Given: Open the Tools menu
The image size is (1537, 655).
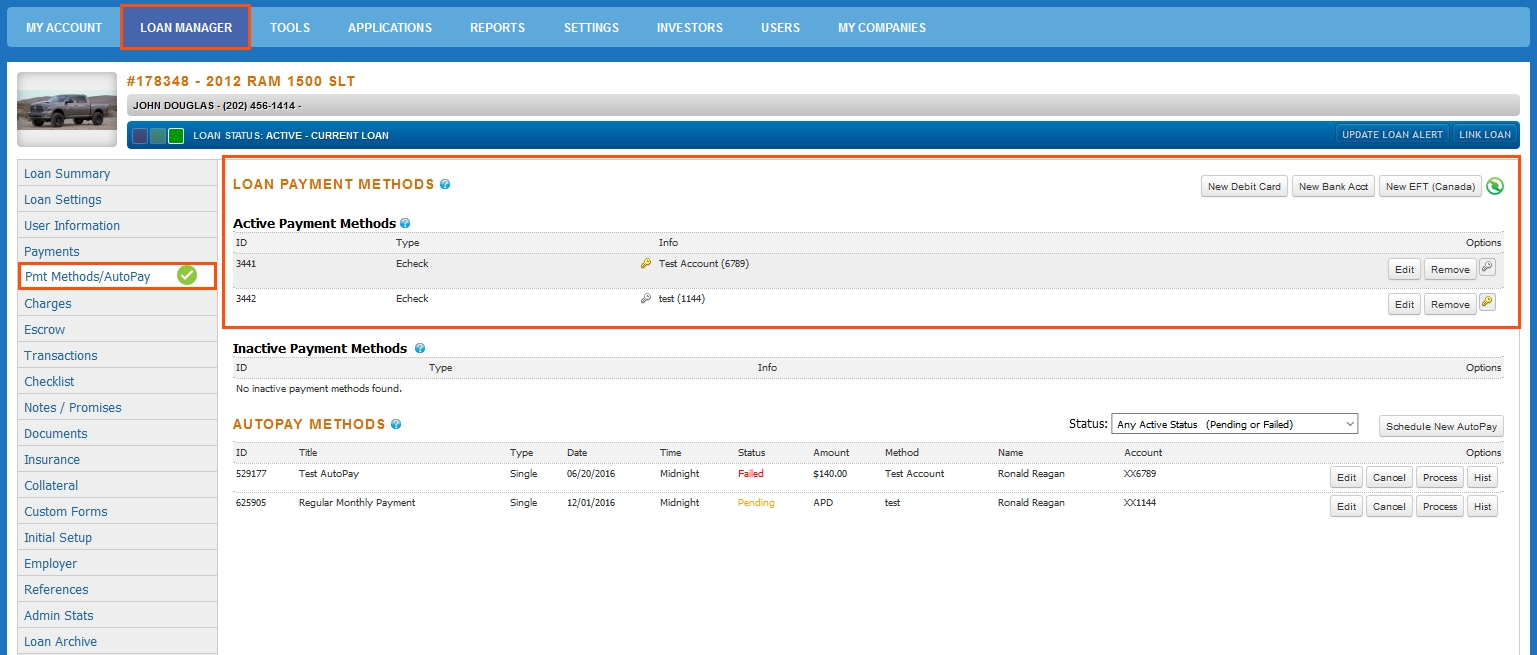Looking at the screenshot, I should point(290,28).
